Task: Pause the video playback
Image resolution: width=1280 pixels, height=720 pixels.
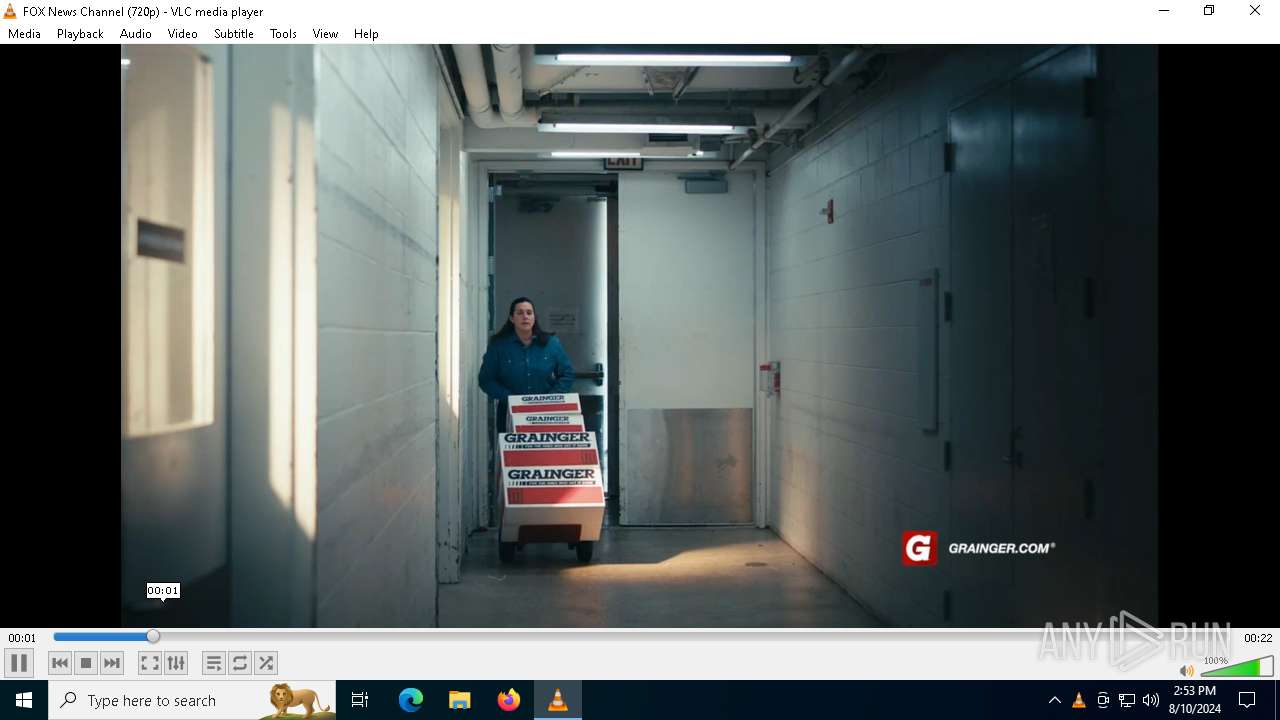Action: pos(19,663)
